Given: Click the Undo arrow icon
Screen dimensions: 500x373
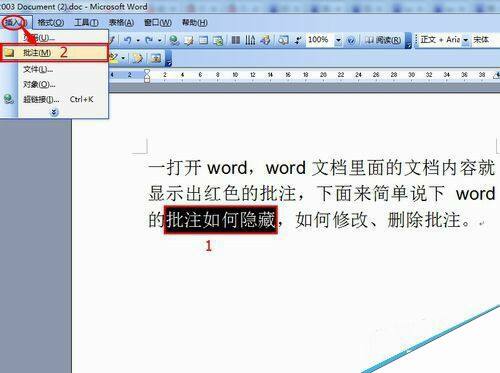Looking at the screenshot, I should click(x=128, y=40).
